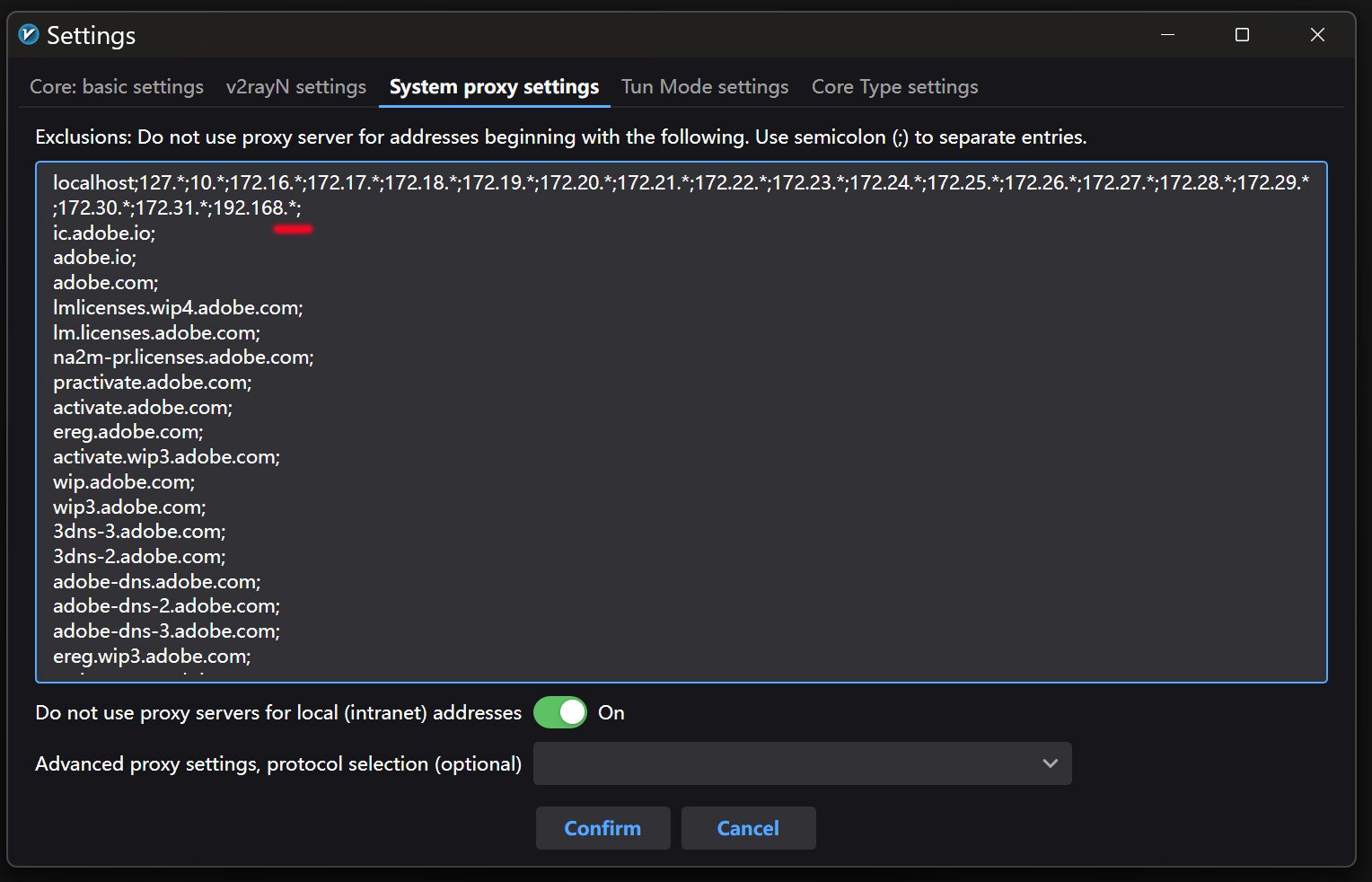Image resolution: width=1372 pixels, height=882 pixels.
Task: Select the System proxy settings tab
Action: click(494, 87)
